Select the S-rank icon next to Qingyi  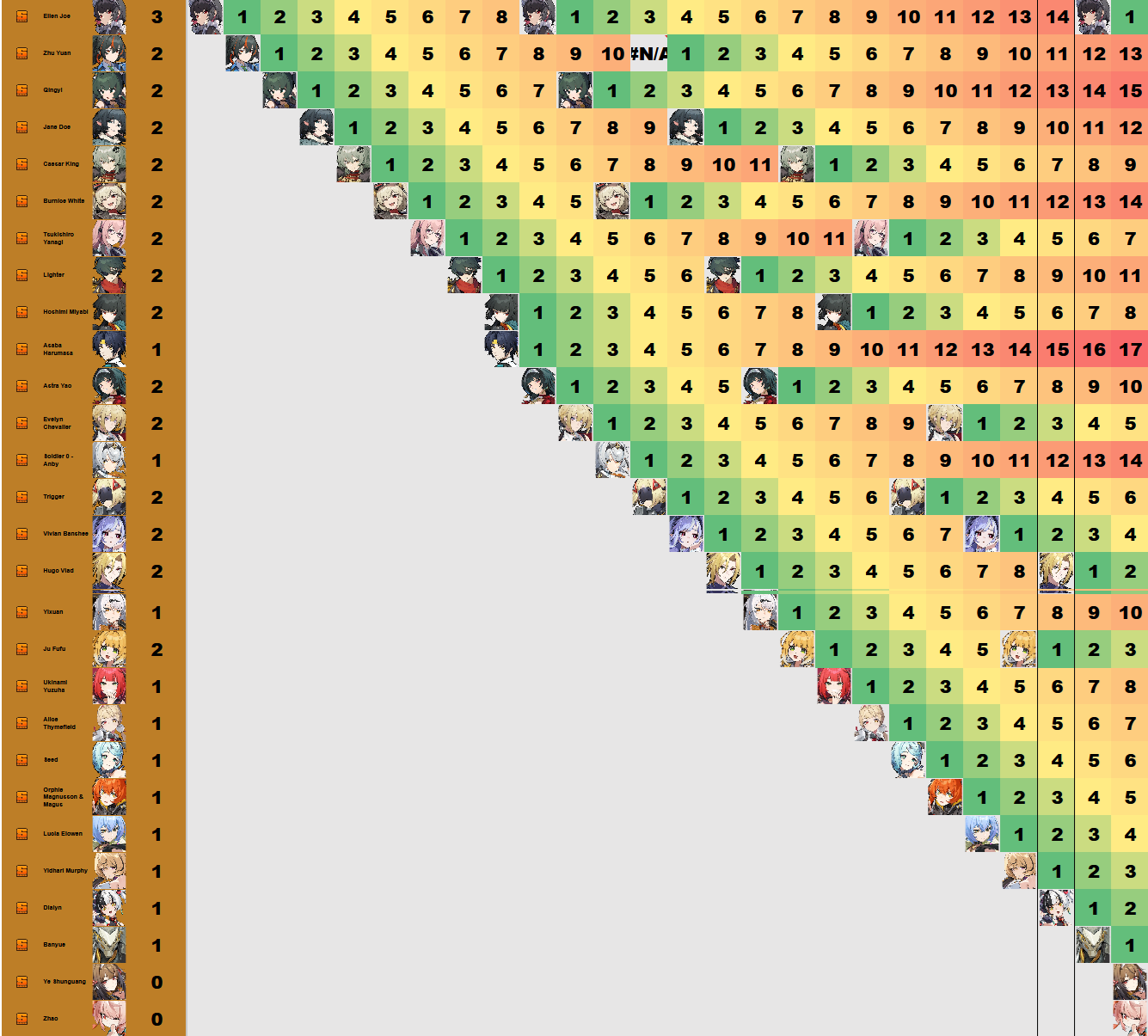pos(22,90)
